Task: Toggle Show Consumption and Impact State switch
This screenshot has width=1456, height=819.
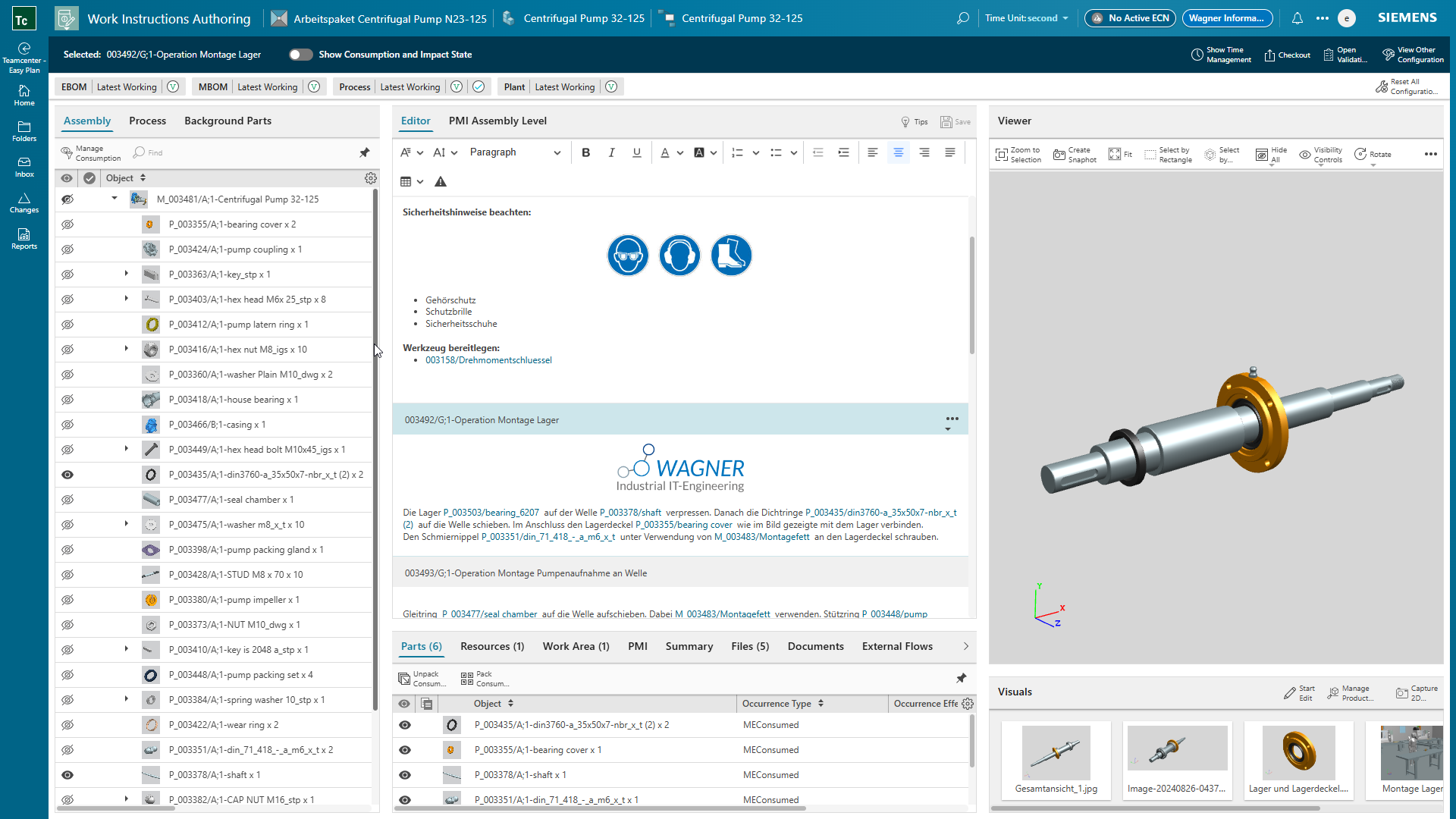Action: [300, 55]
